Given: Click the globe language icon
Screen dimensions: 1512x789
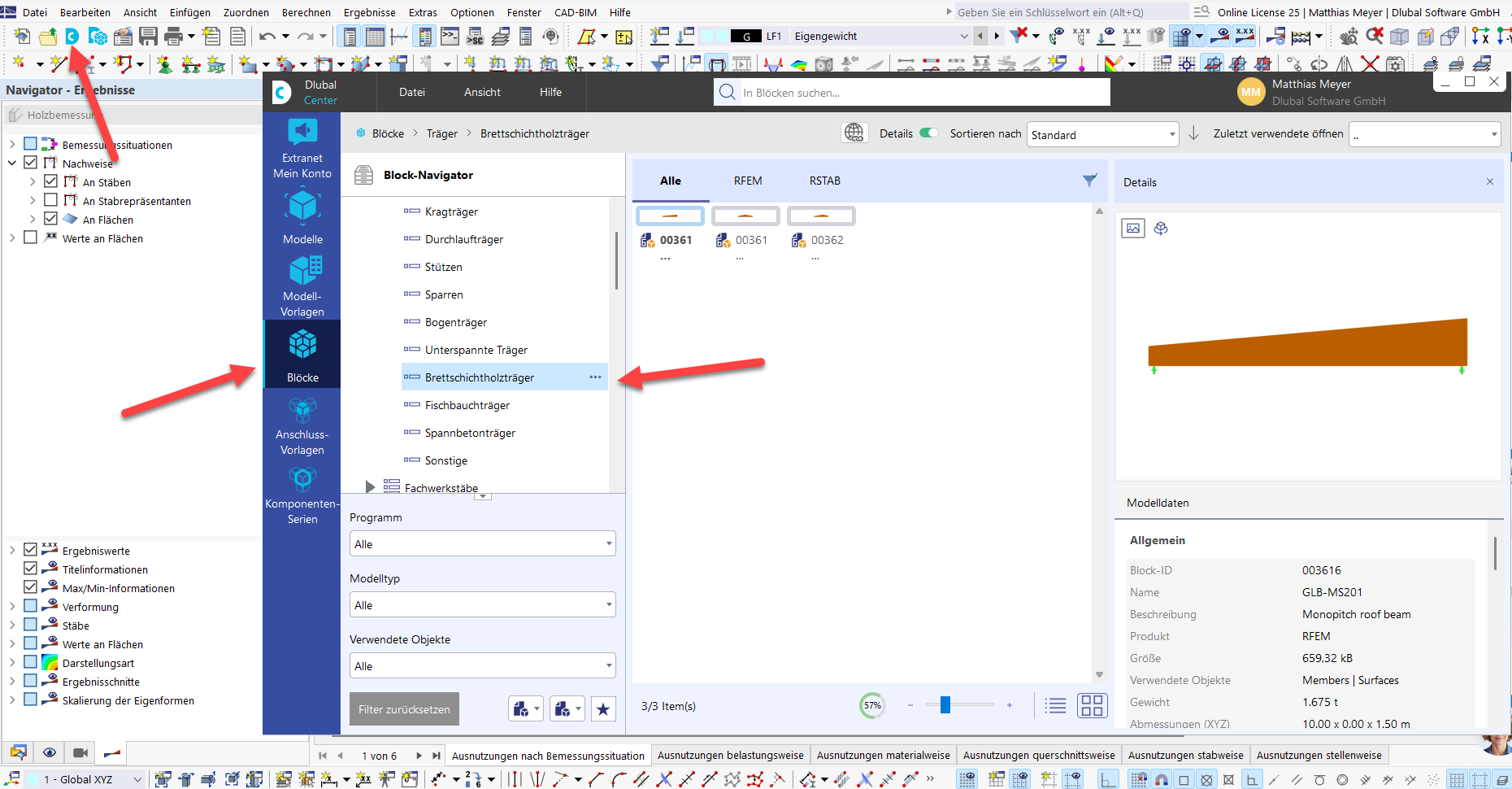Looking at the screenshot, I should click(854, 133).
